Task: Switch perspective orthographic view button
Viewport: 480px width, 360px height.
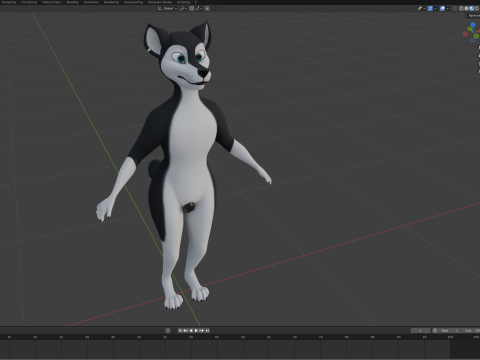Action: [479, 71]
